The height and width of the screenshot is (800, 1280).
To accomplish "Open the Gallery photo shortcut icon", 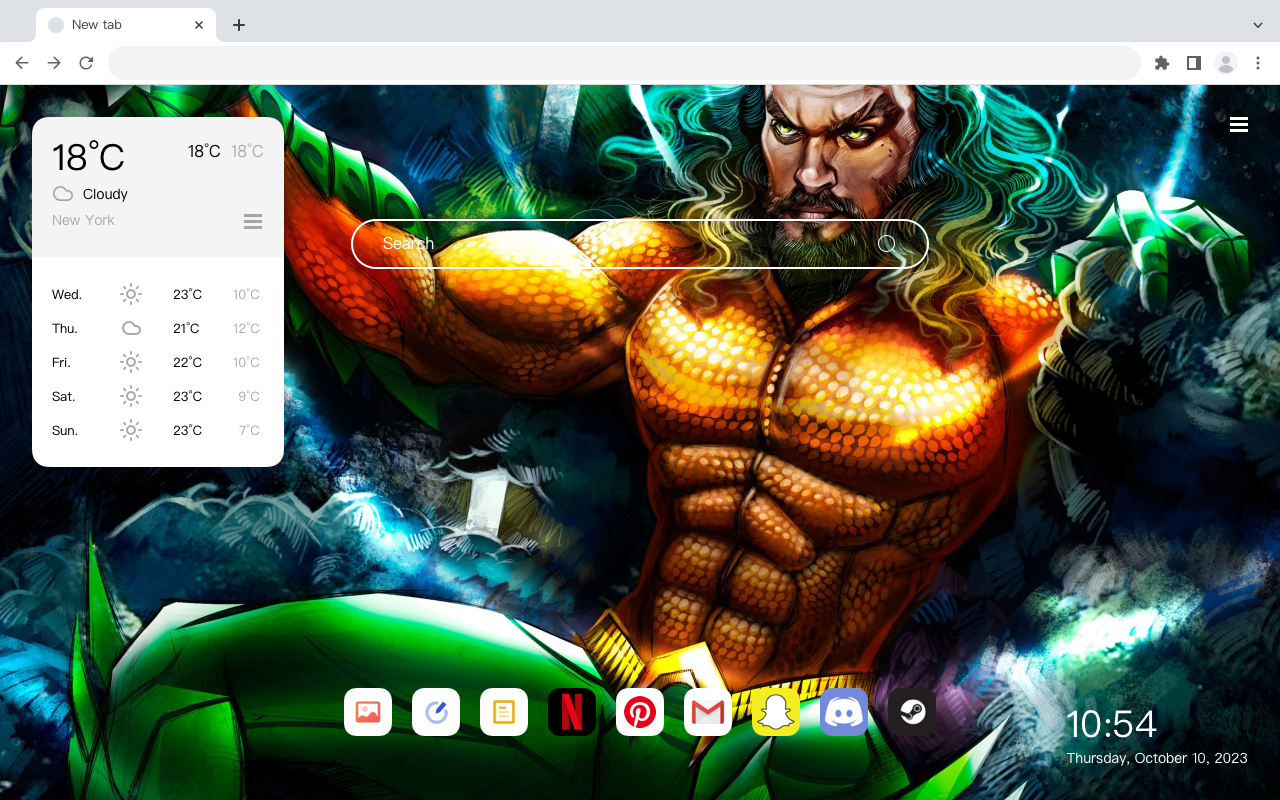I will [x=368, y=712].
